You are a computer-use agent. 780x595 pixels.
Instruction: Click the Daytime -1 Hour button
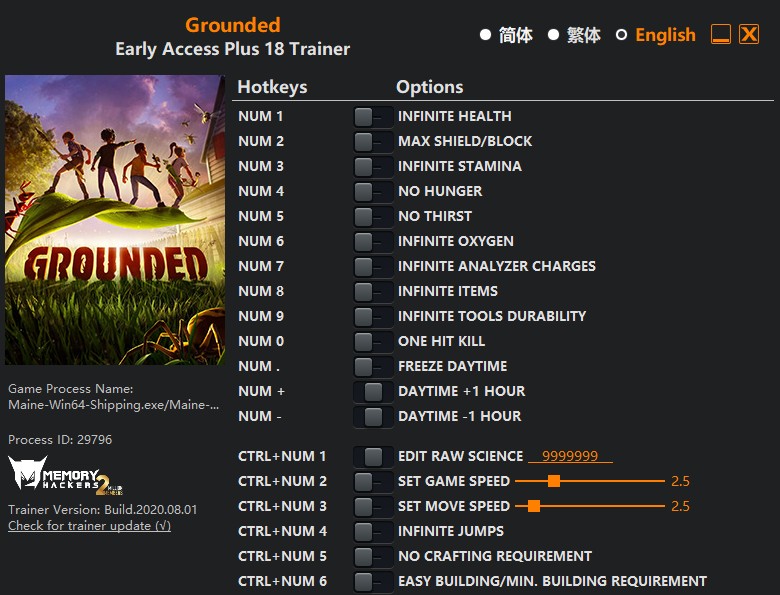[x=373, y=417]
